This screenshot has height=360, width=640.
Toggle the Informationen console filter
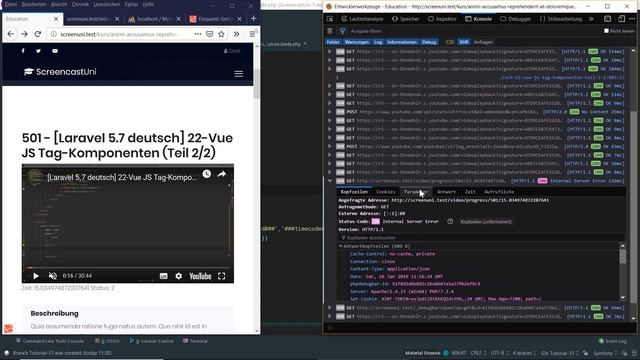tap(402, 42)
